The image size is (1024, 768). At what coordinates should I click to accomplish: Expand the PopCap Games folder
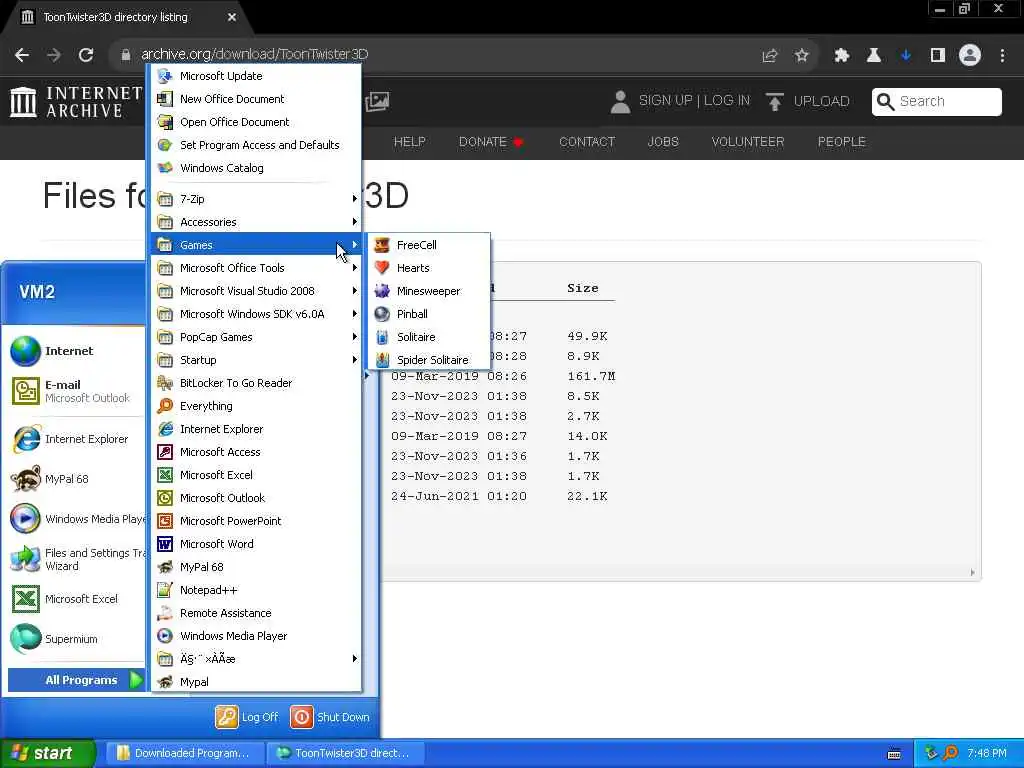256,337
